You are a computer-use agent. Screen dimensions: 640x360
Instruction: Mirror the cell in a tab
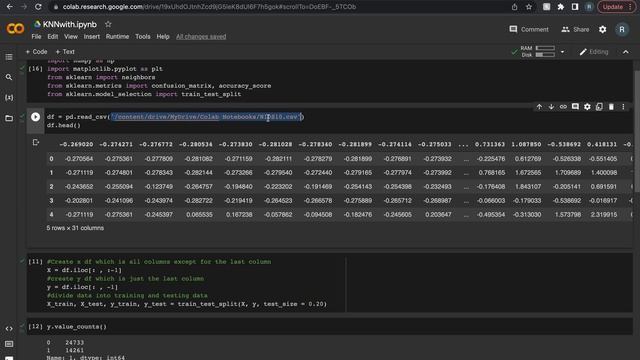point(599,107)
